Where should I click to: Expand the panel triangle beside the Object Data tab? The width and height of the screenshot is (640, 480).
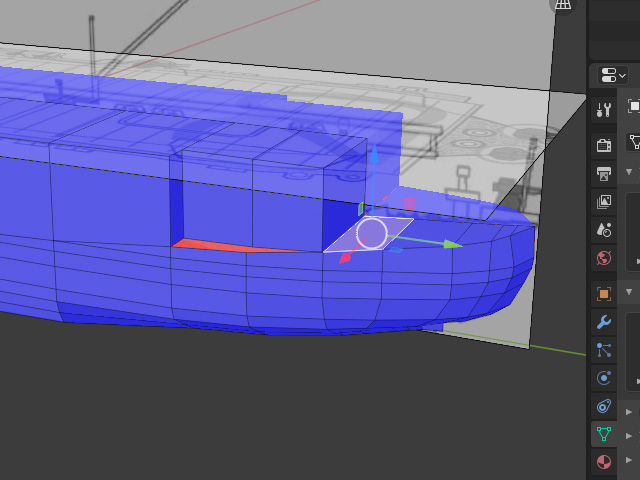(629, 436)
